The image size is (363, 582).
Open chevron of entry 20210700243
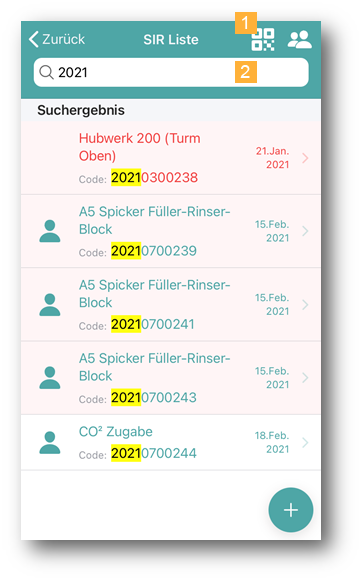pos(305,377)
